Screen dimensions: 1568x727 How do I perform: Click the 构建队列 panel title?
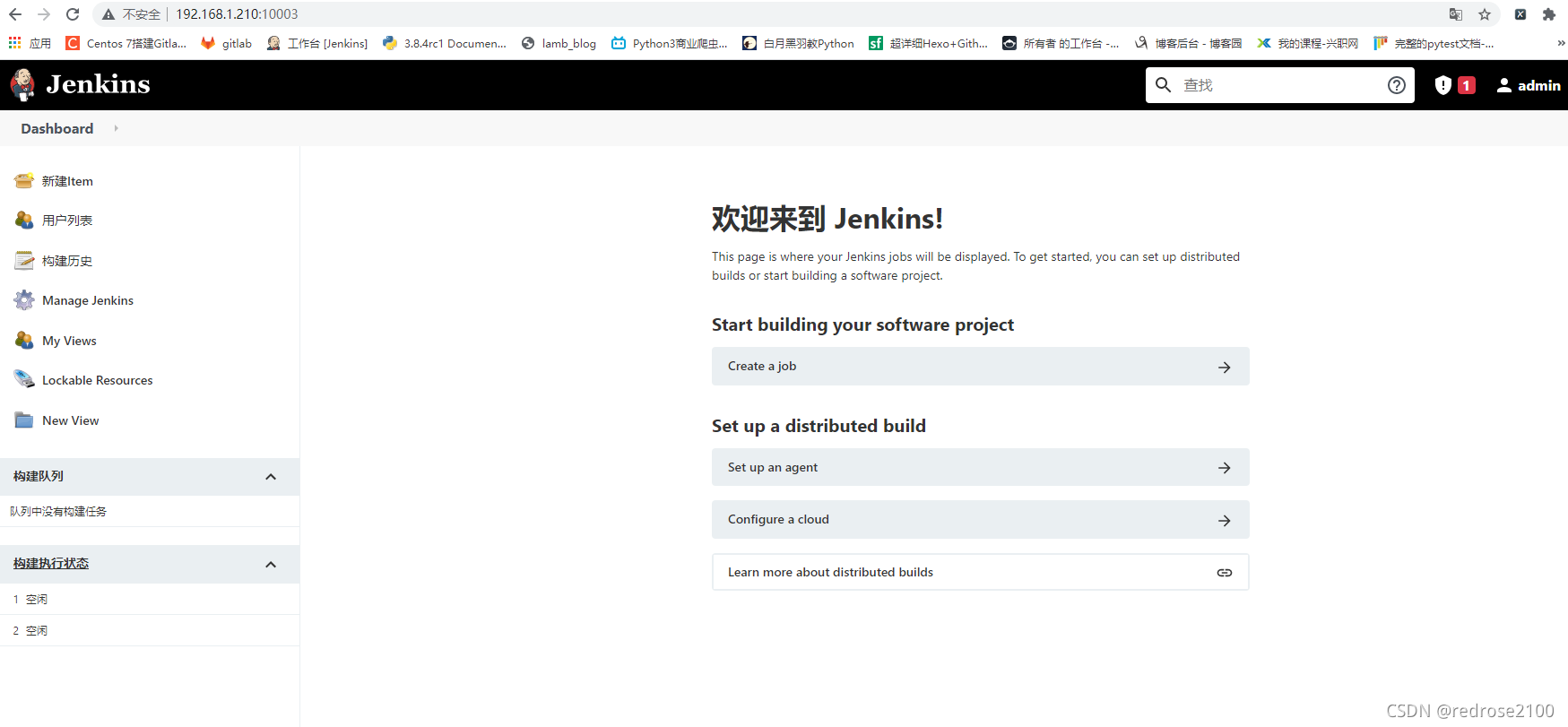pyautogui.click(x=39, y=476)
